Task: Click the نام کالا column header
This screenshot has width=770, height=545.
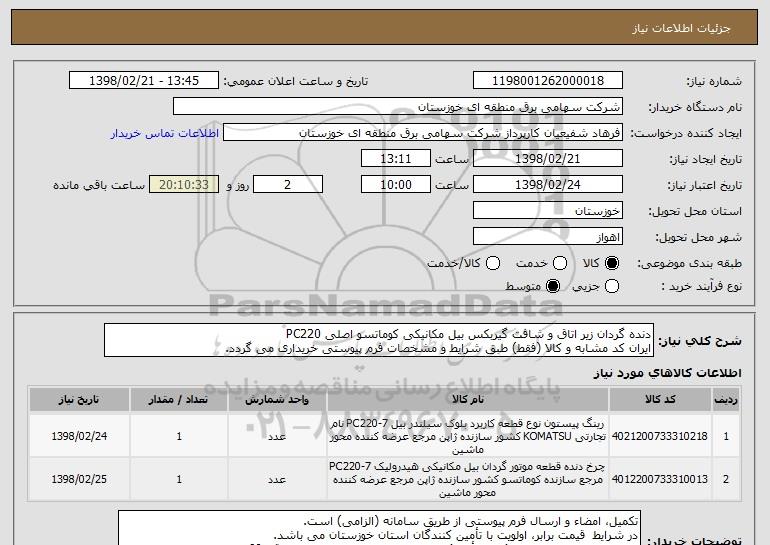Action: [468, 399]
